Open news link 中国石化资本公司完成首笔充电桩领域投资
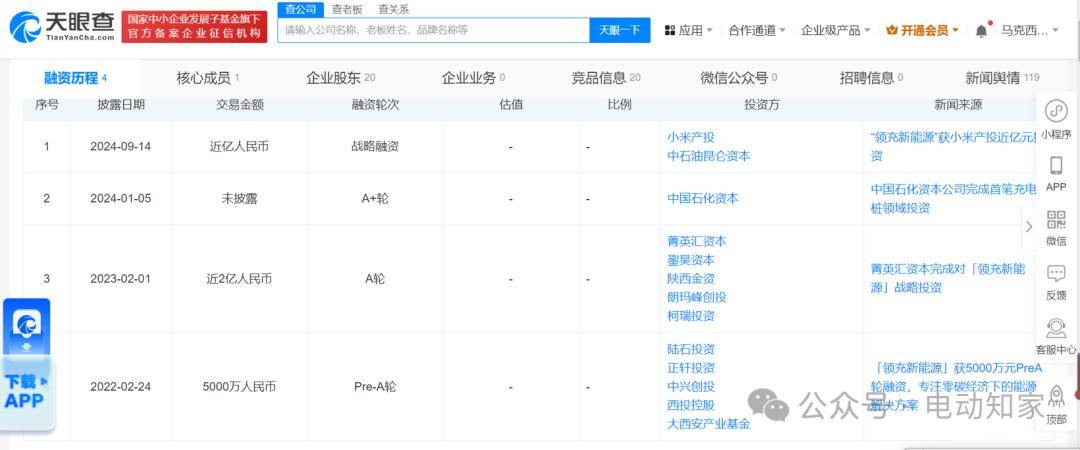The height and width of the screenshot is (450, 1080). coord(953,198)
